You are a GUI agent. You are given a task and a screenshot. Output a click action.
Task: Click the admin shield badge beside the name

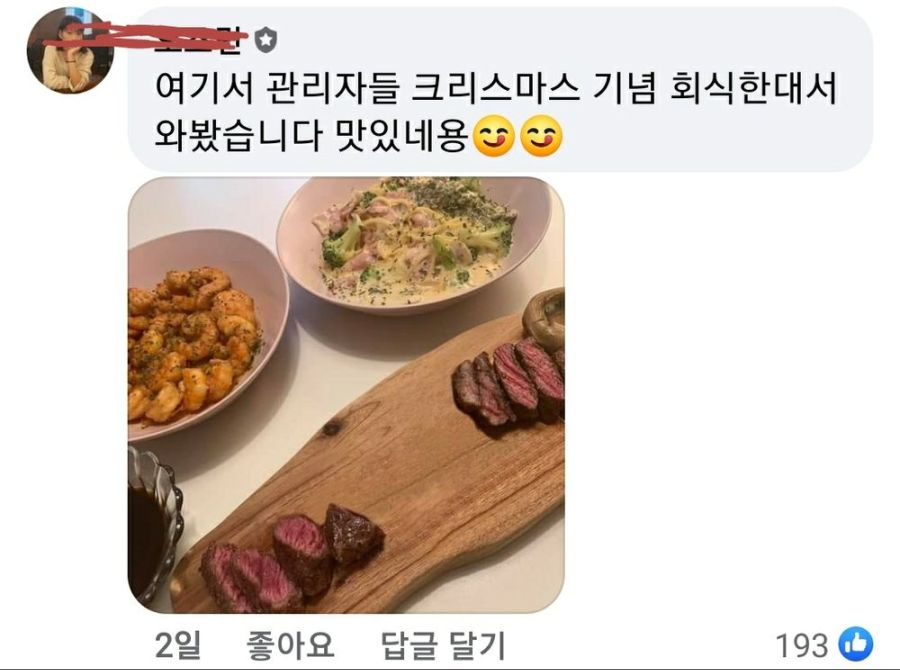265,41
